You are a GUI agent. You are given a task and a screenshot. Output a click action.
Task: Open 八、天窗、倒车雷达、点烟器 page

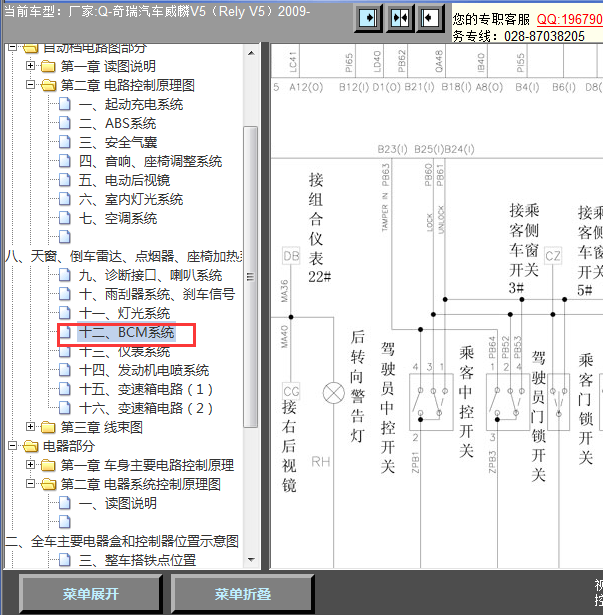(x=124, y=256)
